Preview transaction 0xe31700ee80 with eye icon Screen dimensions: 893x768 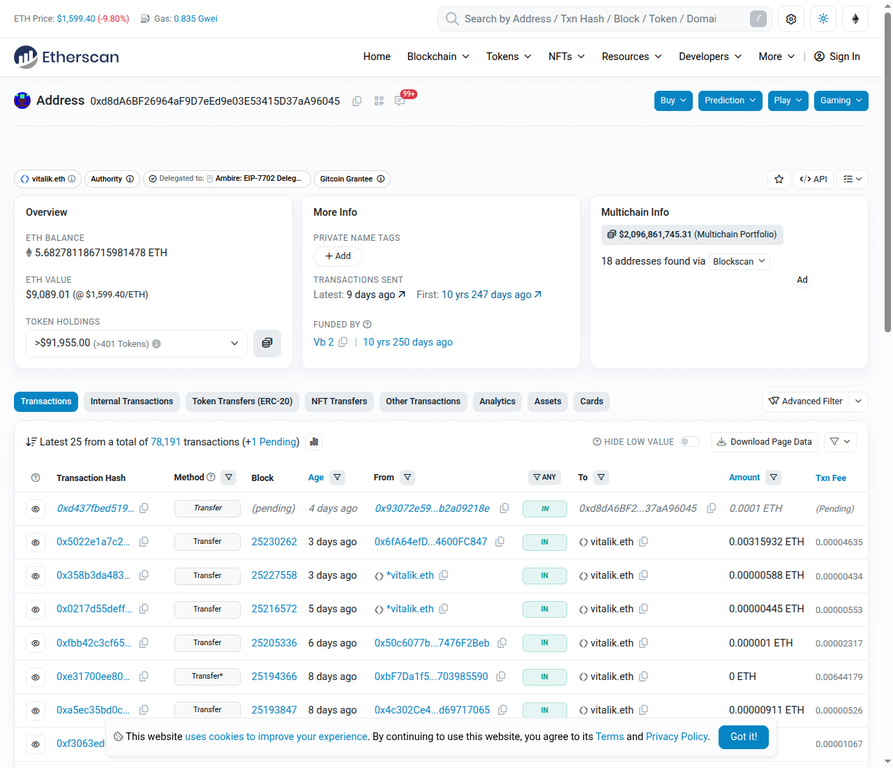tap(35, 677)
